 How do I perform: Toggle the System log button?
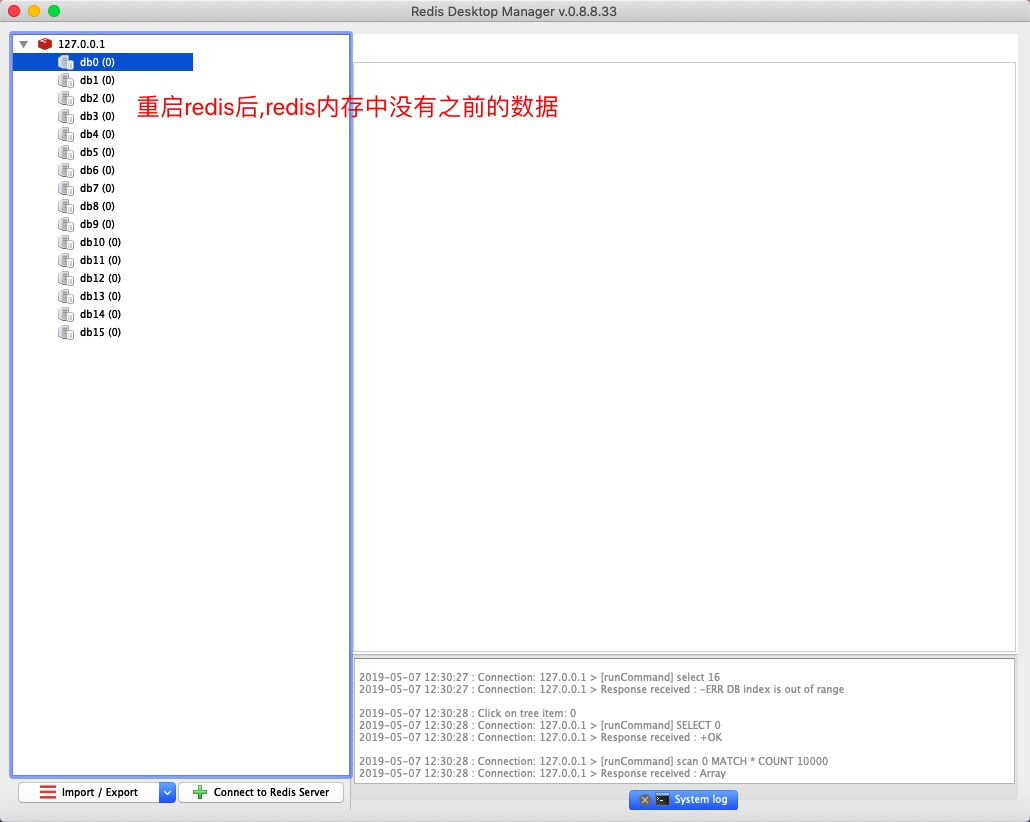[x=683, y=800]
